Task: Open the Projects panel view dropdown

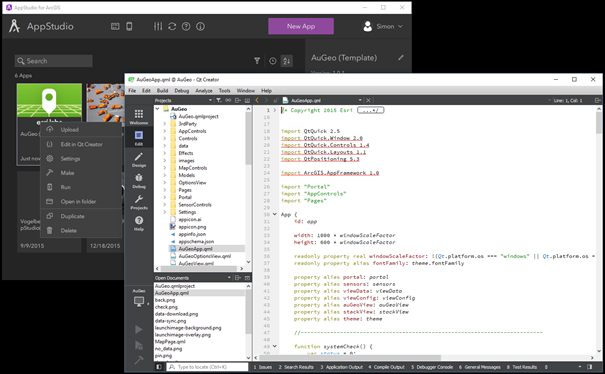Action: pos(210,100)
